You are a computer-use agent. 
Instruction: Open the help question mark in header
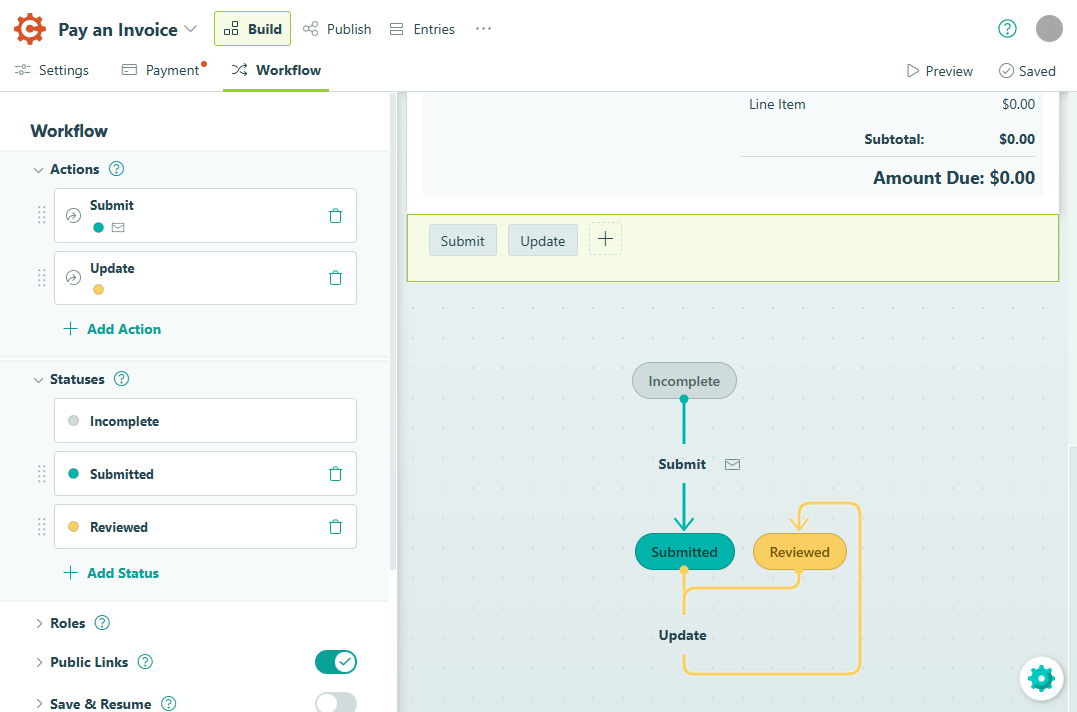[1007, 29]
